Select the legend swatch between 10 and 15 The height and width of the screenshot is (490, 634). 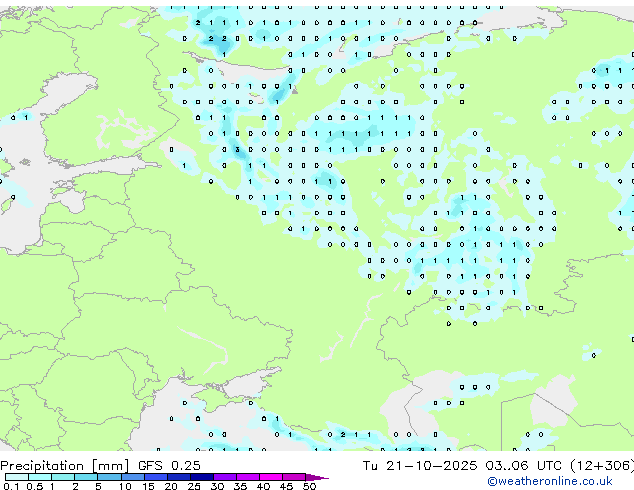133,477
